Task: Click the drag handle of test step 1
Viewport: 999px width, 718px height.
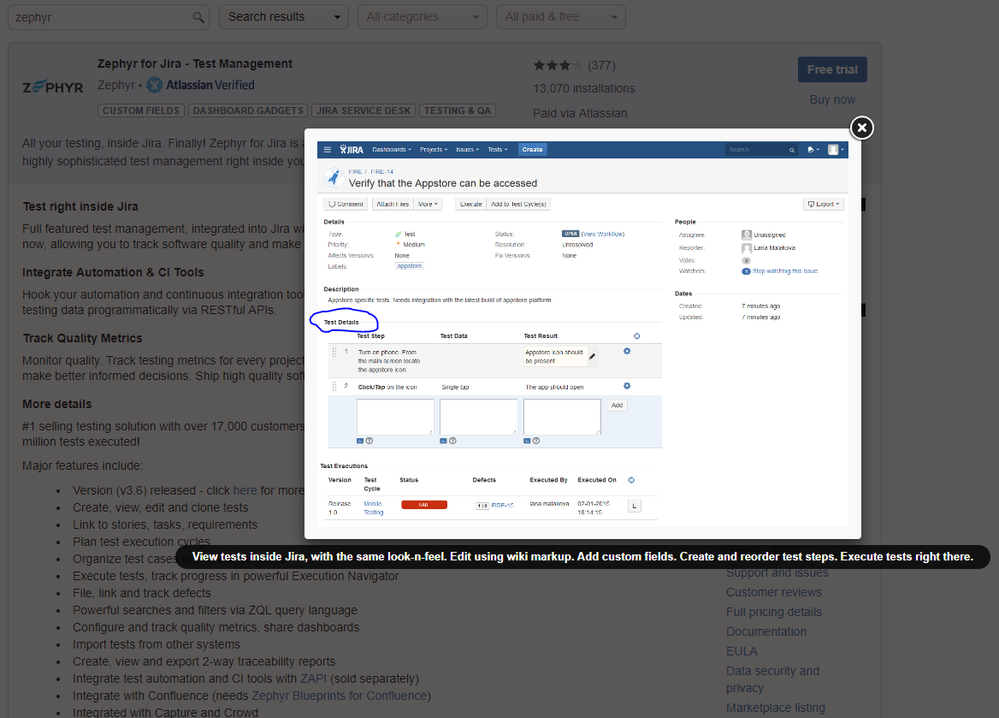Action: point(334,352)
